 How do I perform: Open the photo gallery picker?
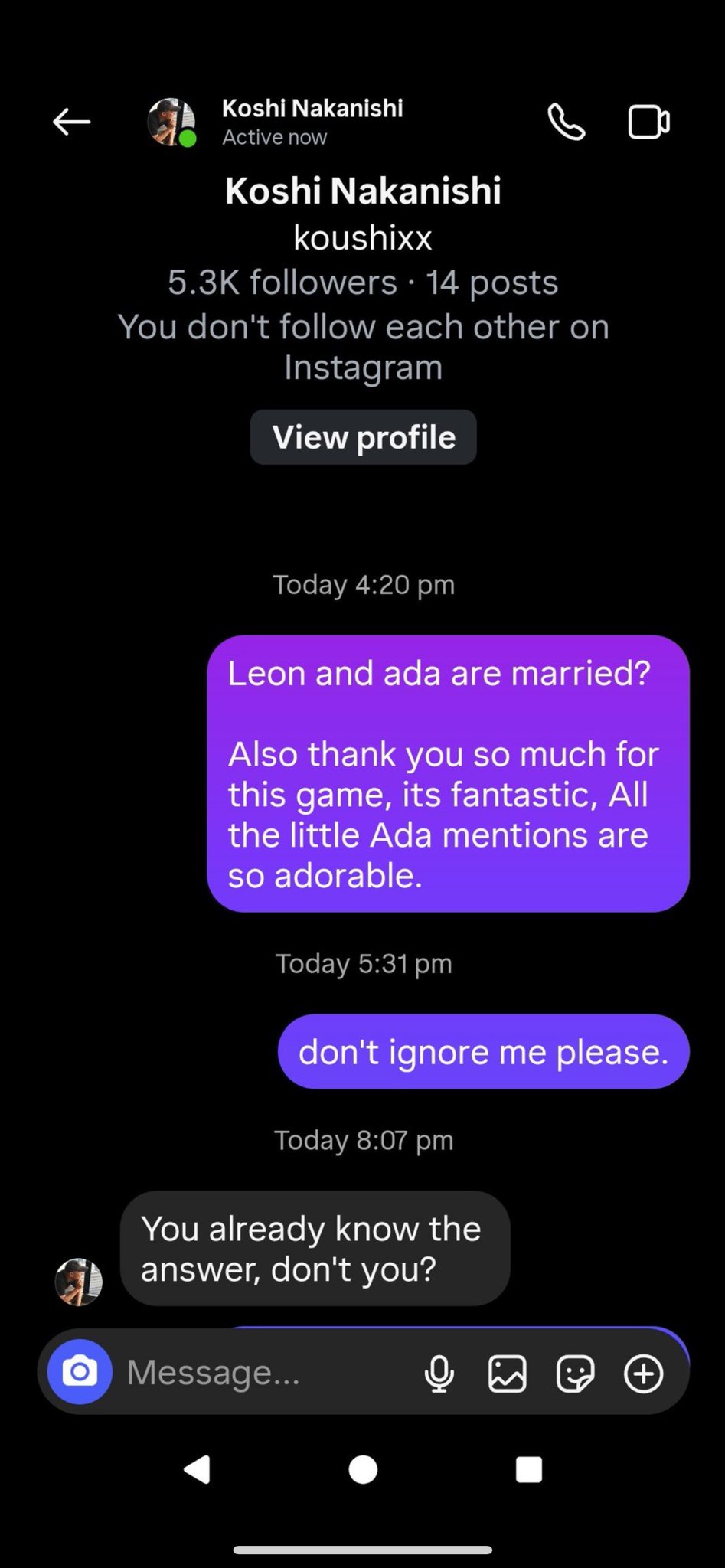[x=507, y=1373]
